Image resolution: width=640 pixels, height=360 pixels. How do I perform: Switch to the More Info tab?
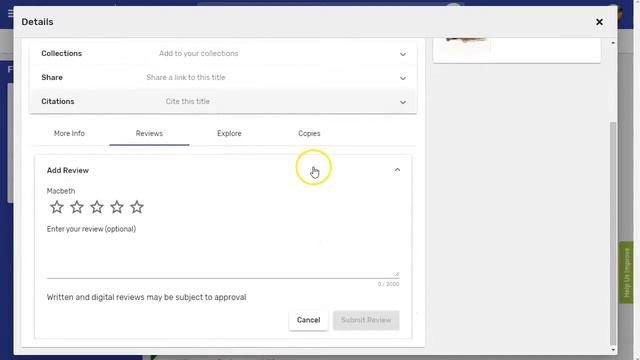click(69, 133)
